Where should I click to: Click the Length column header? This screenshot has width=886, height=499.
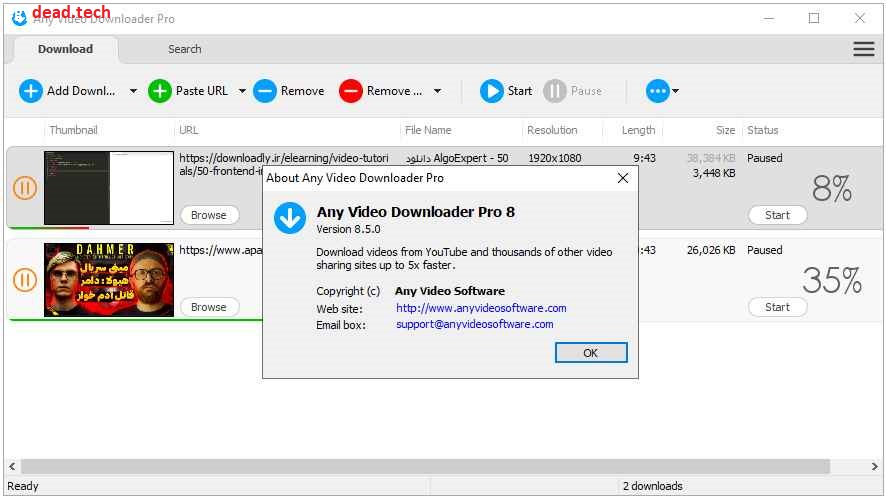click(639, 130)
